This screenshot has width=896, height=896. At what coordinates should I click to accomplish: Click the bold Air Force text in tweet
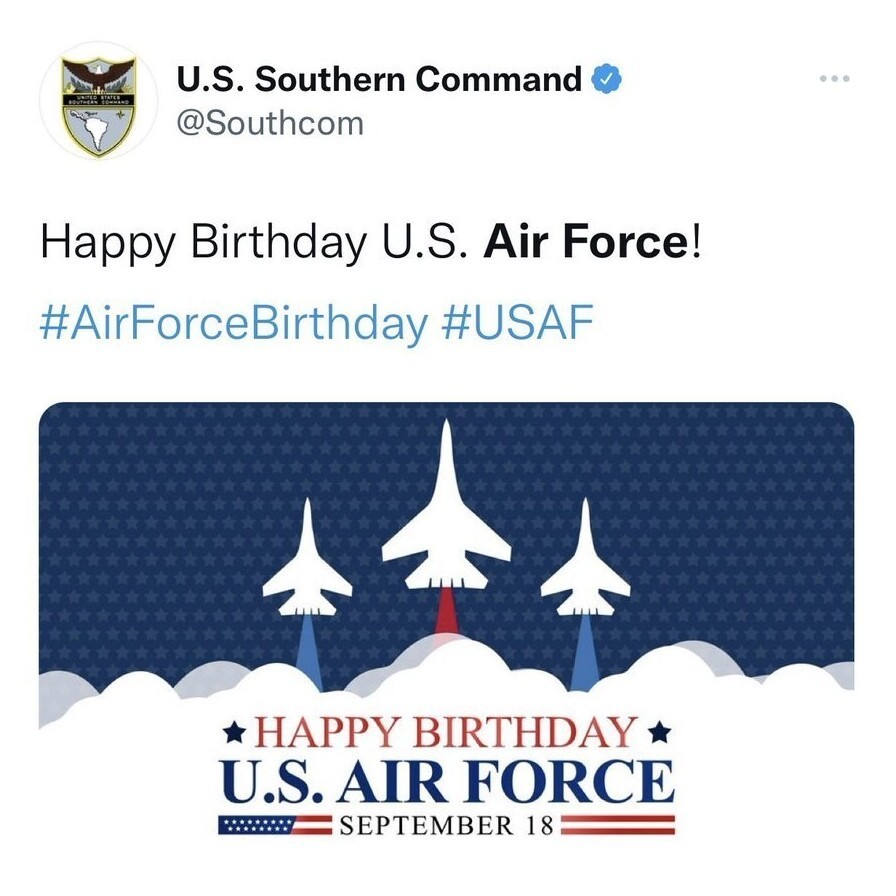(x=587, y=241)
